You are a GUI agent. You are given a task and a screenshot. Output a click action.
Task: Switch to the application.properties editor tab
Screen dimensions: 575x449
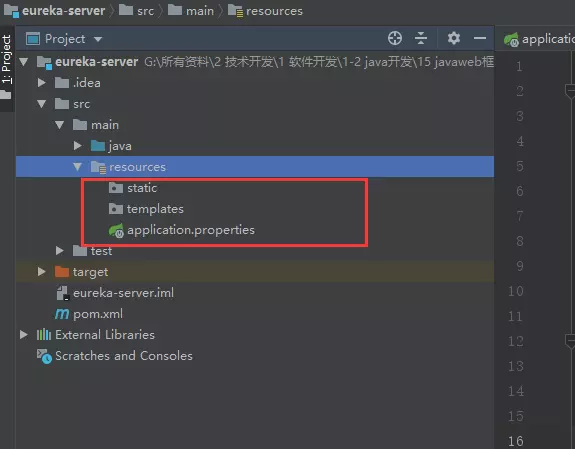coord(539,39)
